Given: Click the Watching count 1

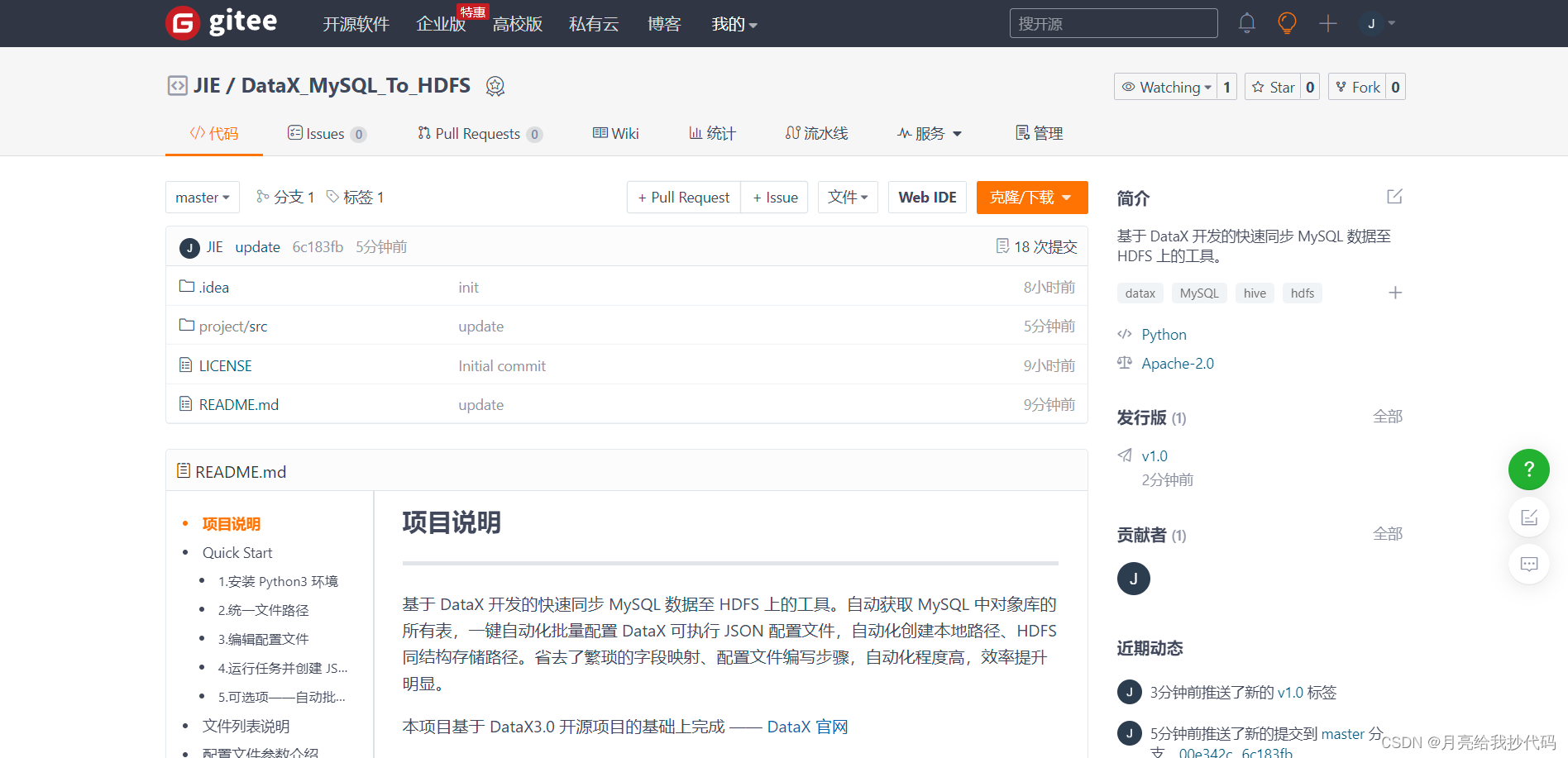Looking at the screenshot, I should pyautogui.click(x=1227, y=87).
